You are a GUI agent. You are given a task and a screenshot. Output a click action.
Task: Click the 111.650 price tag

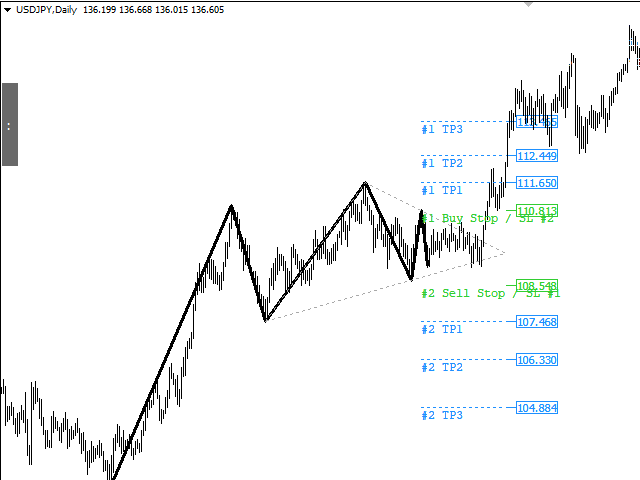click(537, 182)
